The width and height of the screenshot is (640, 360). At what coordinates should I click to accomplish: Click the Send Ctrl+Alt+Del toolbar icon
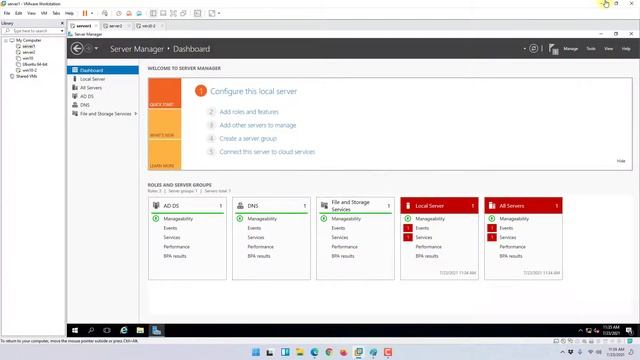104,13
